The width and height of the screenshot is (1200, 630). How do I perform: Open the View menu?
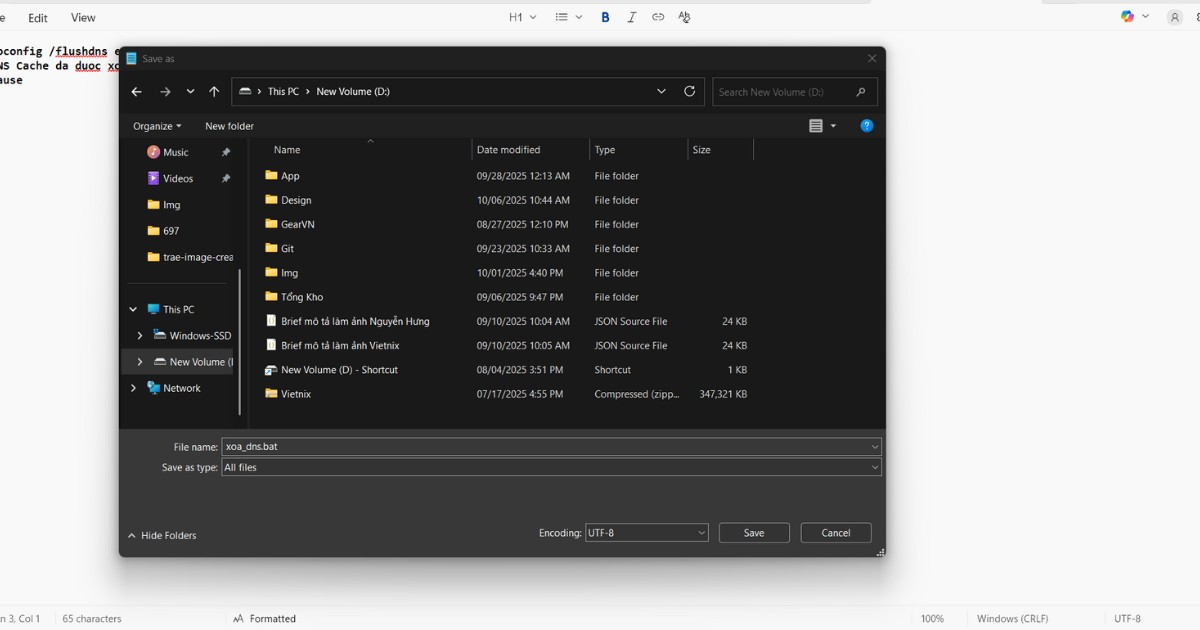tap(82, 17)
